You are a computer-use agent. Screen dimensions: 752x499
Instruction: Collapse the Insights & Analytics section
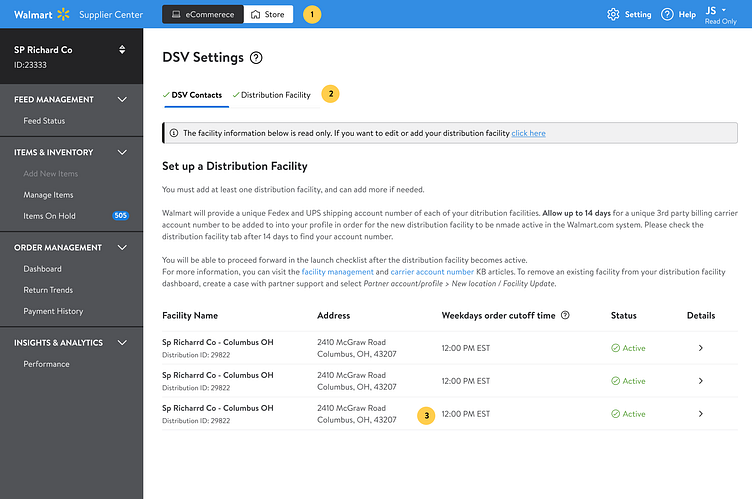pyautogui.click(x=122, y=343)
